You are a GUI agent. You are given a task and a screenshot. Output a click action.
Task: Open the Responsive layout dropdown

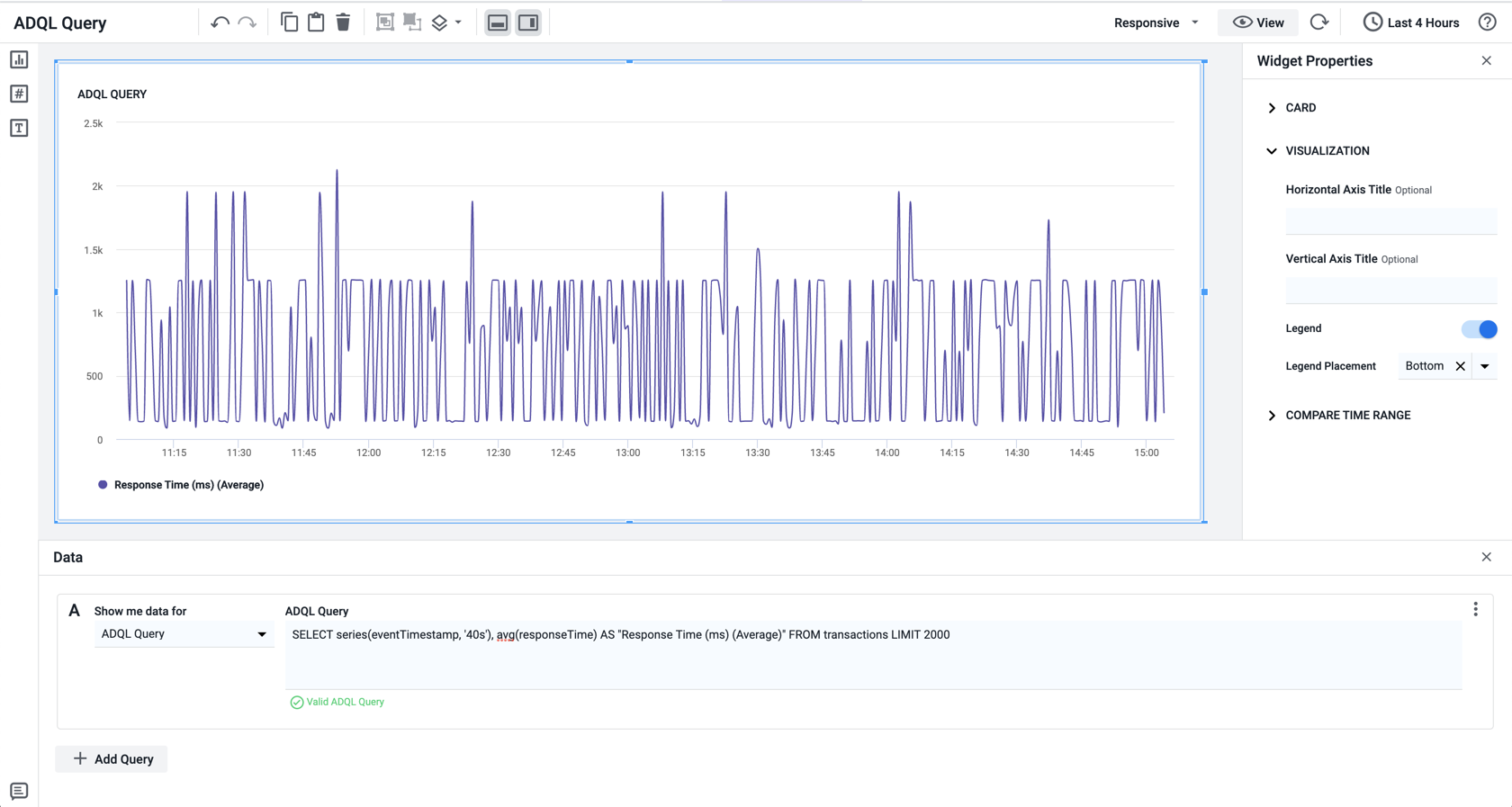(x=1156, y=22)
